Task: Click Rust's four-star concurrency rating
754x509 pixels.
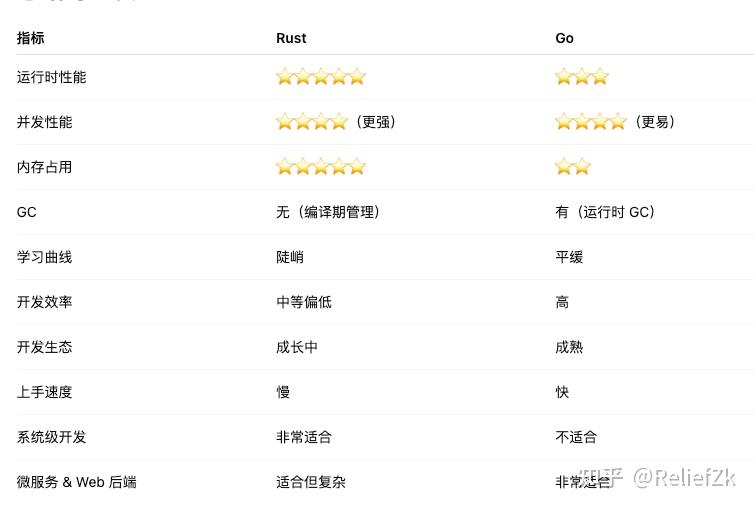Action: (312, 122)
